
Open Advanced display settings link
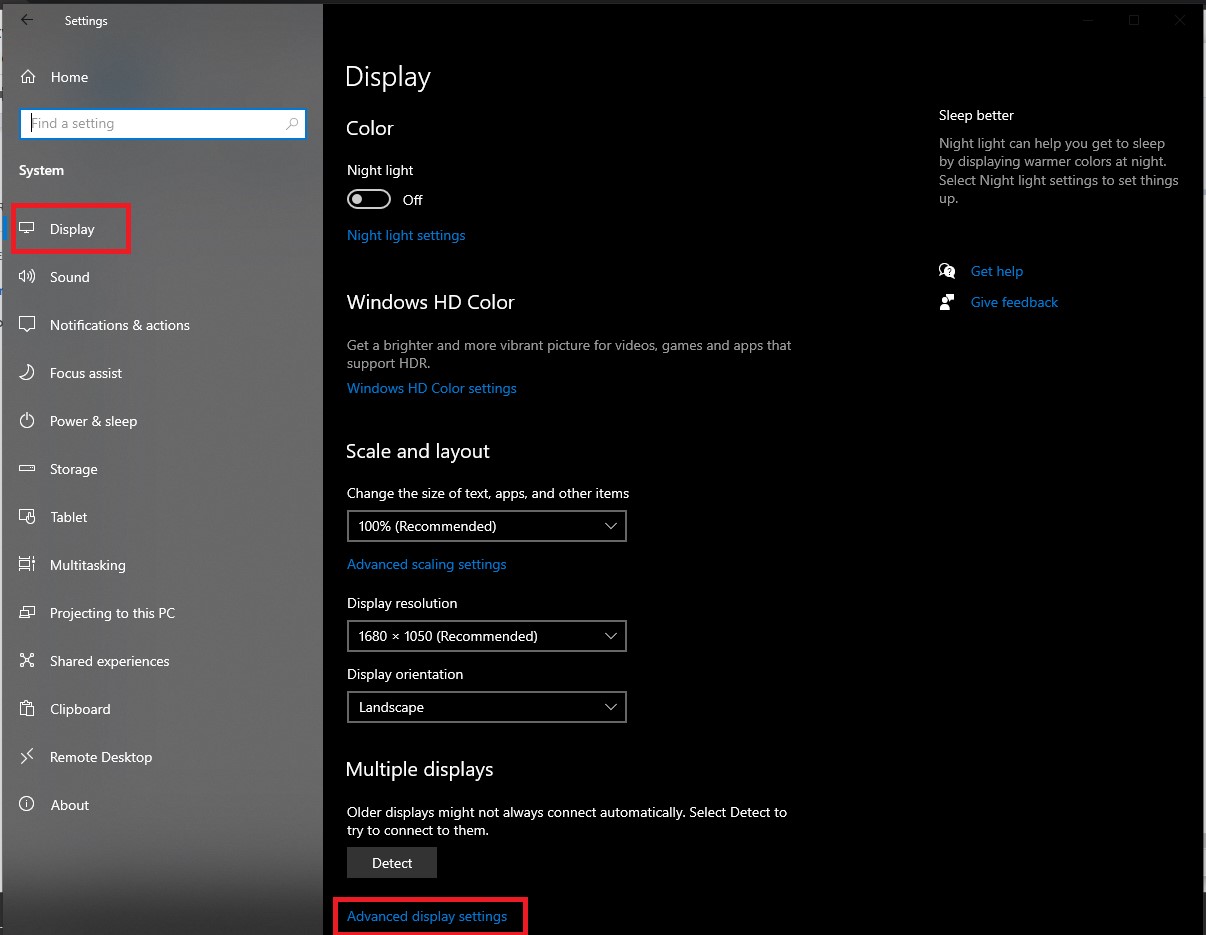[x=427, y=916]
